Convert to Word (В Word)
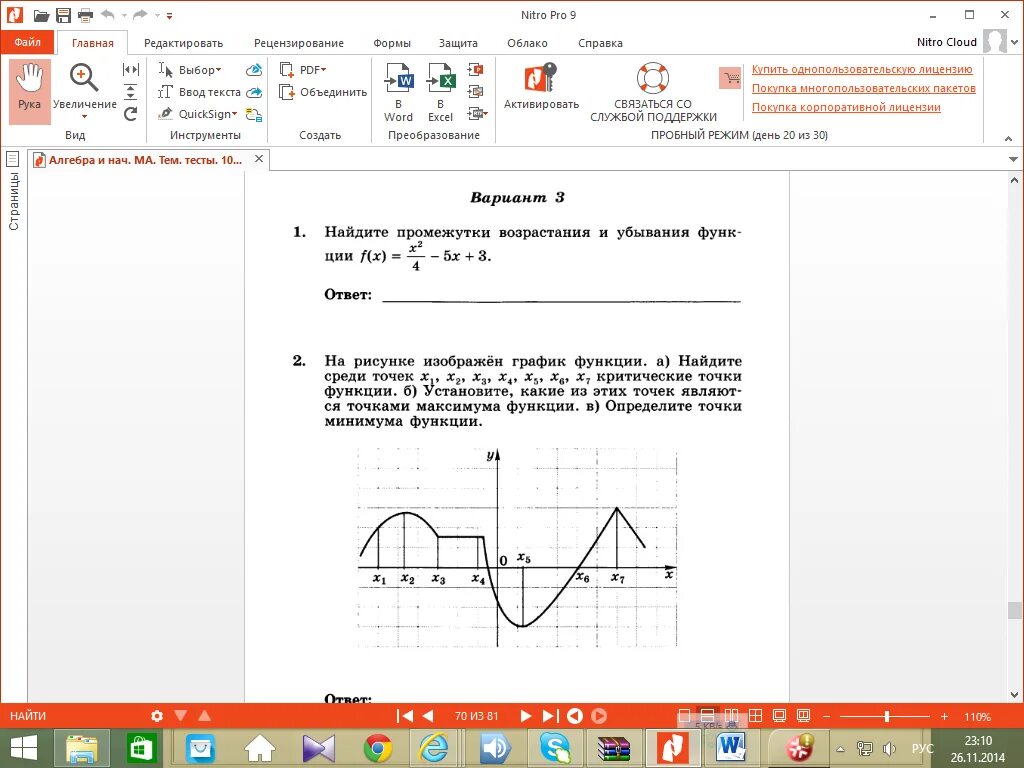 398,92
